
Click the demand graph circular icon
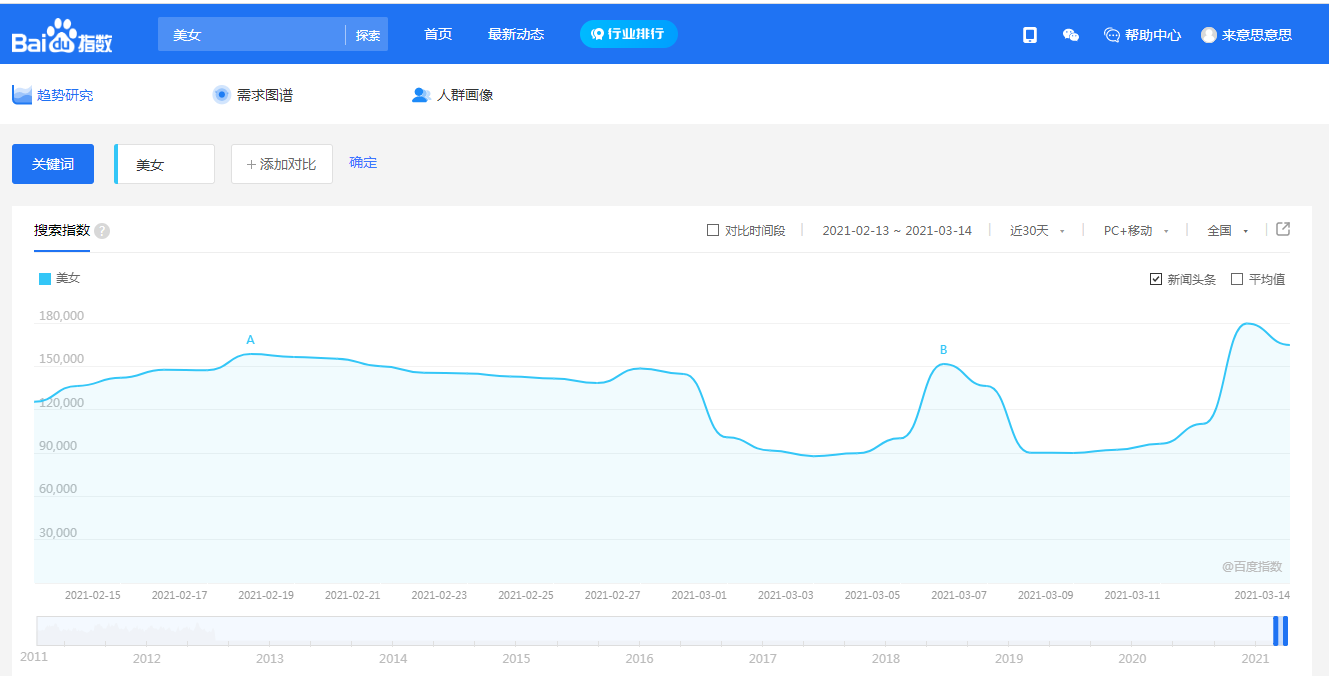point(222,95)
